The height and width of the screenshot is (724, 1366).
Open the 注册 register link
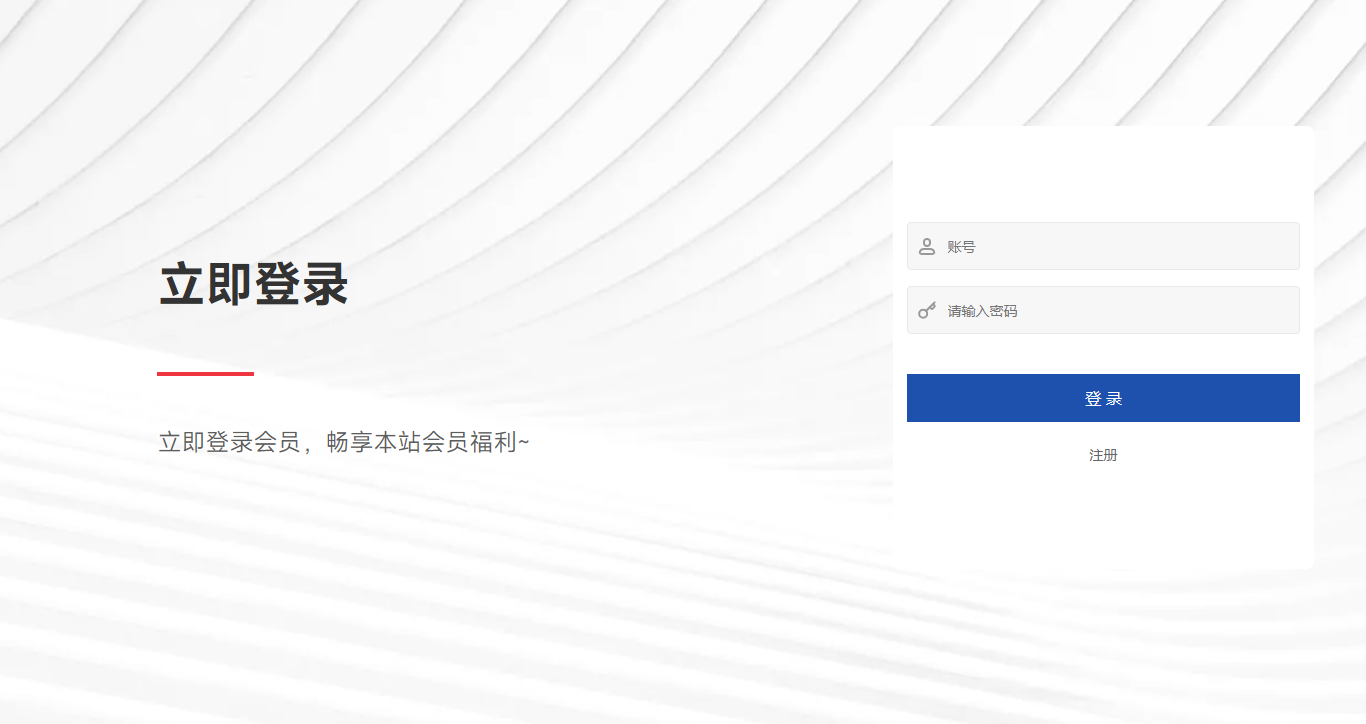(1103, 455)
